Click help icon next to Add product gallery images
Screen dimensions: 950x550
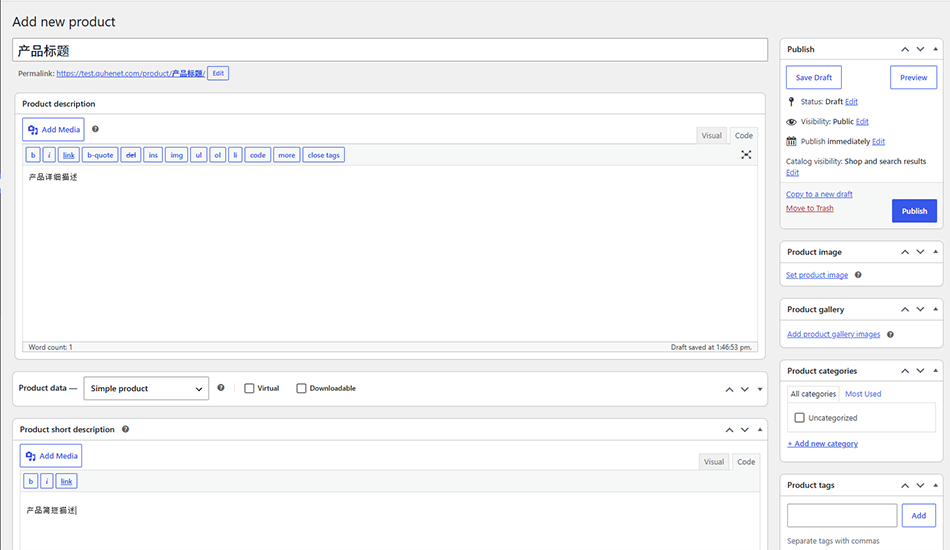coord(890,334)
